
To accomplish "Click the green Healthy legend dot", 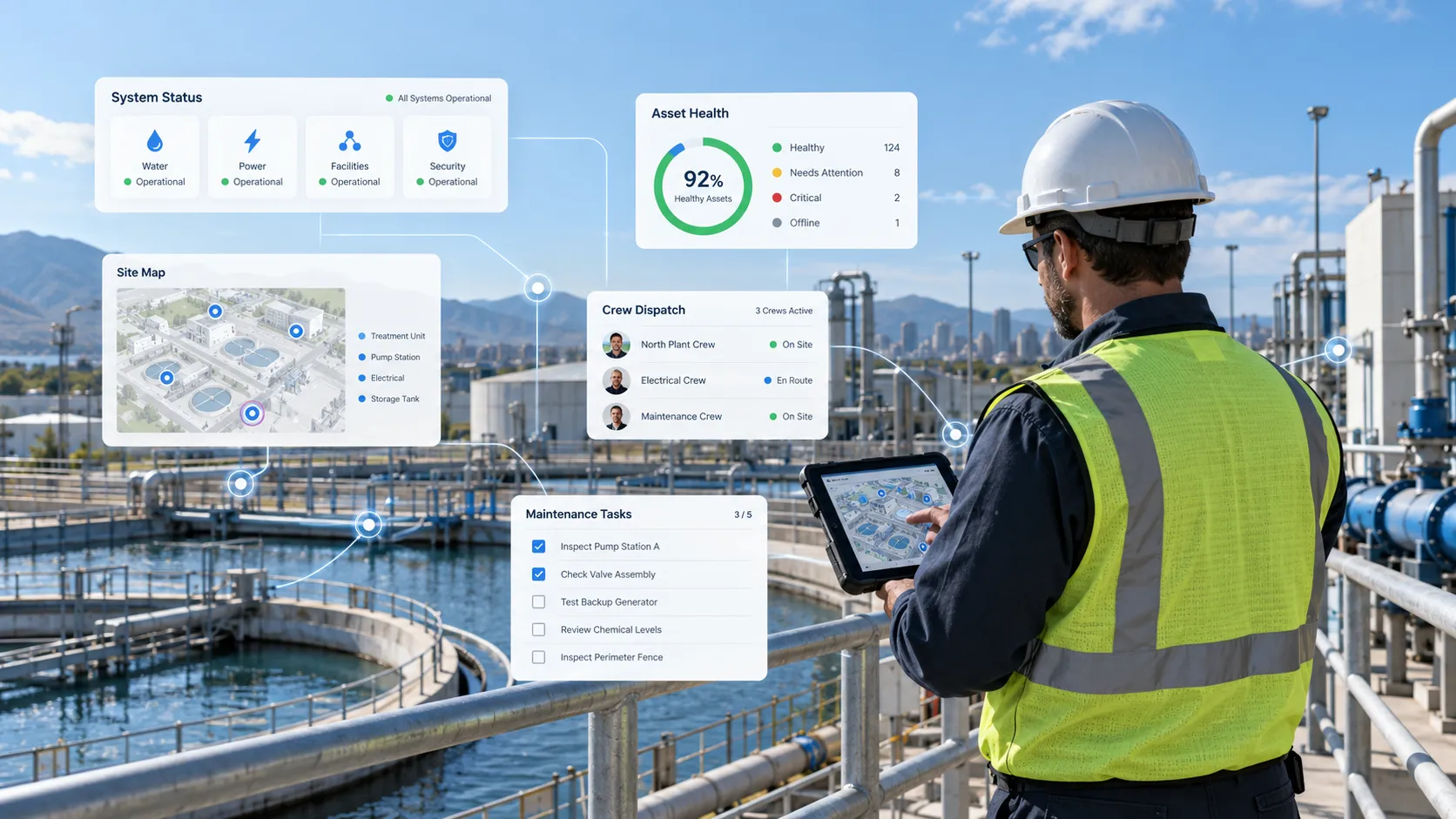I will [777, 148].
